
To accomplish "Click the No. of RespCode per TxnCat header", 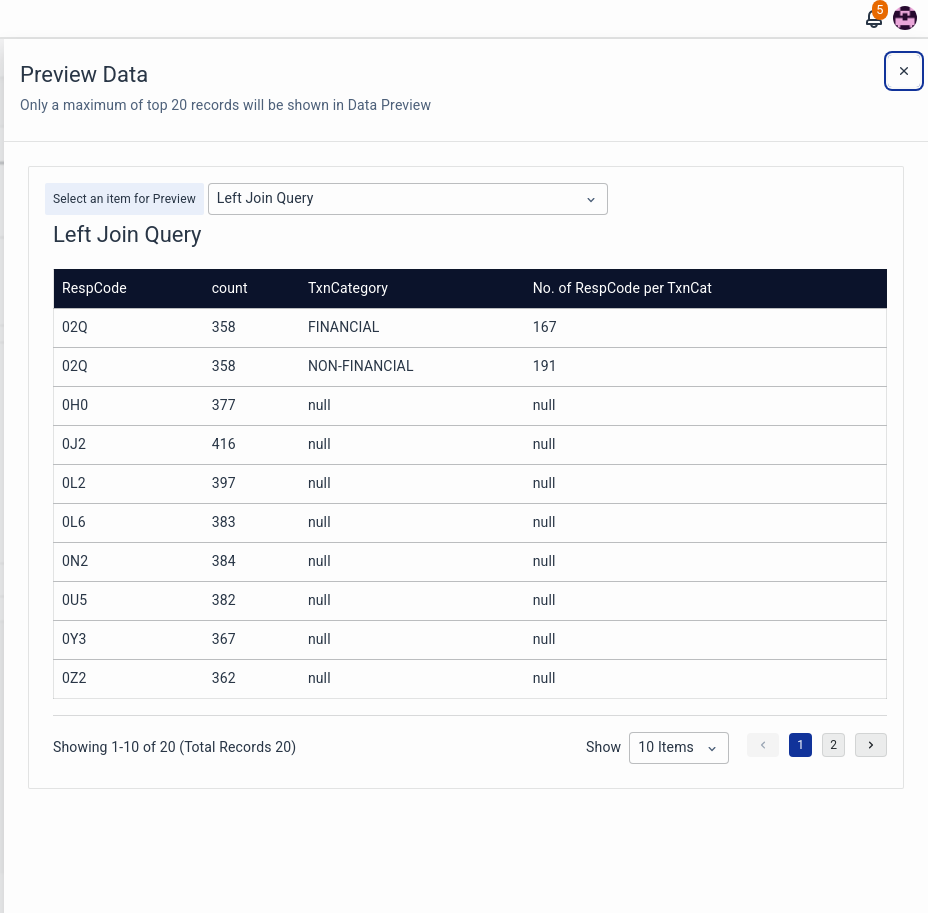I will click(622, 288).
